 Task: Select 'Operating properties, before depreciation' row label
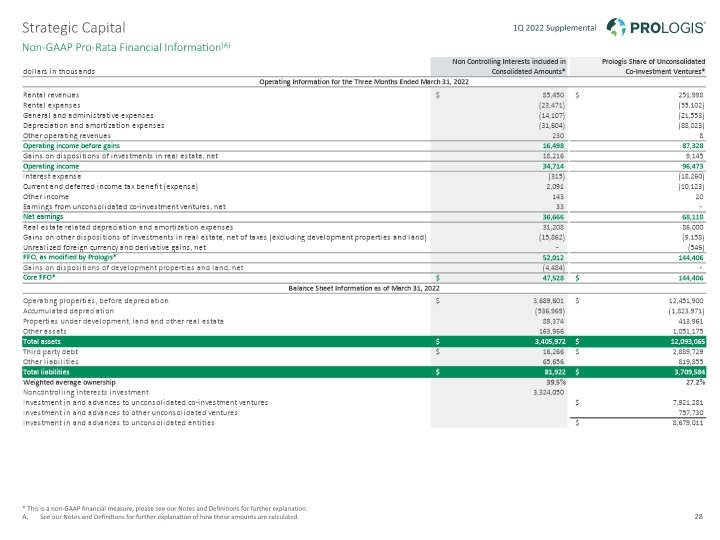click(x=96, y=301)
